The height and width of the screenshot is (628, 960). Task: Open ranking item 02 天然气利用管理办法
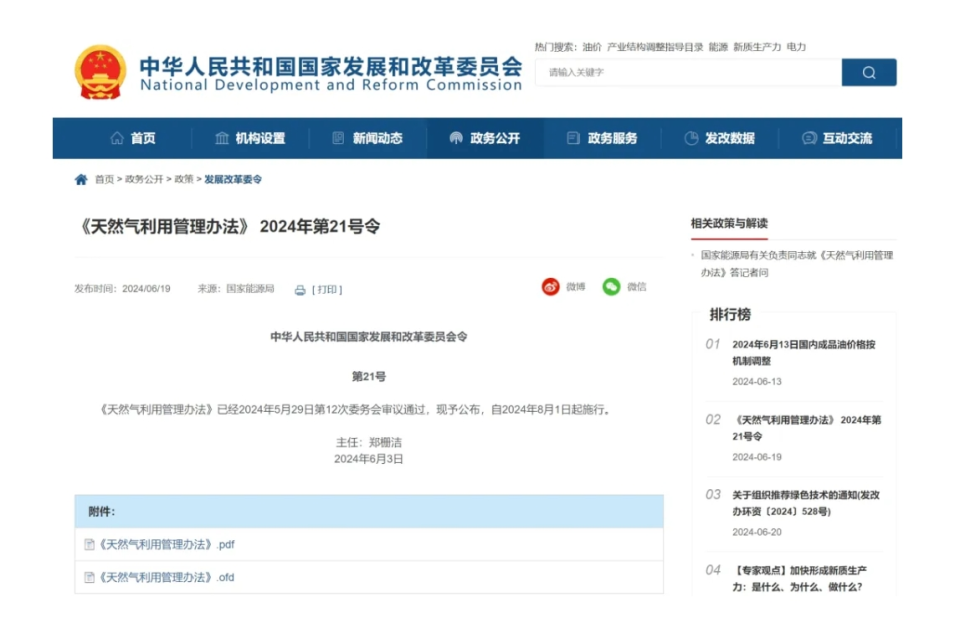806,428
